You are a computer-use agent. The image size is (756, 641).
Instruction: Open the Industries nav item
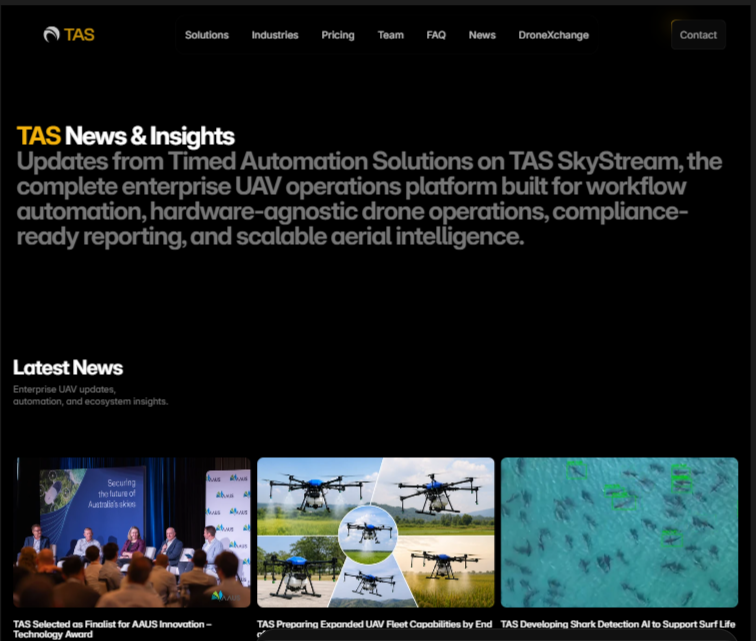(x=275, y=35)
